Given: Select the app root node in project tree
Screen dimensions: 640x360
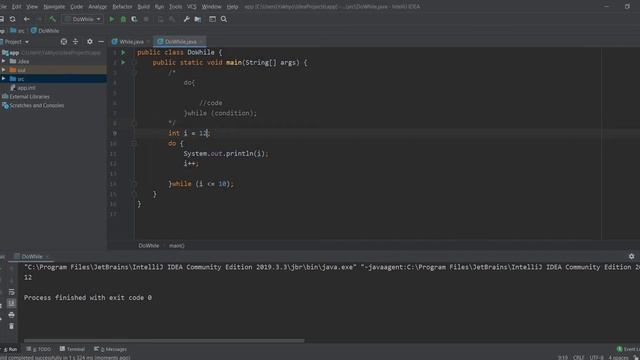Looking at the screenshot, I should (x=14, y=53).
